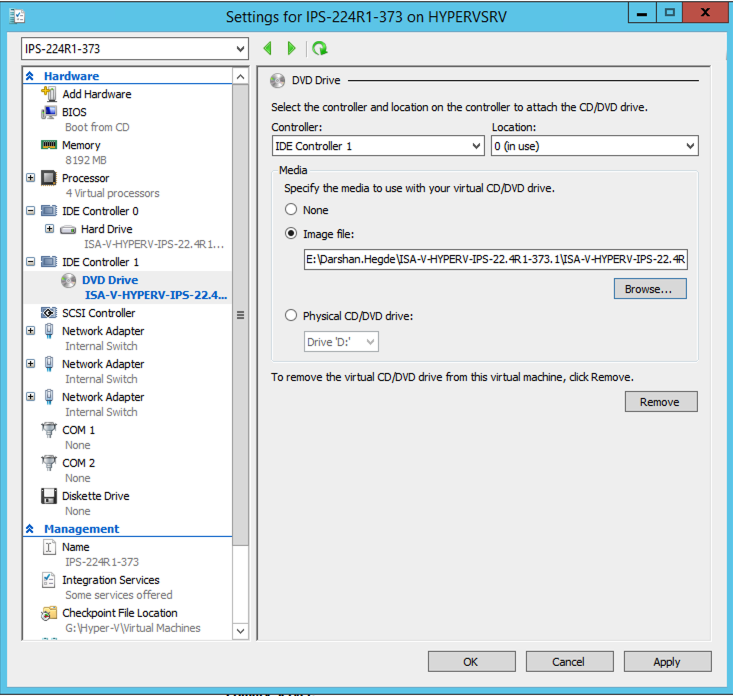Click the COM 2 port icon

[x=49, y=463]
